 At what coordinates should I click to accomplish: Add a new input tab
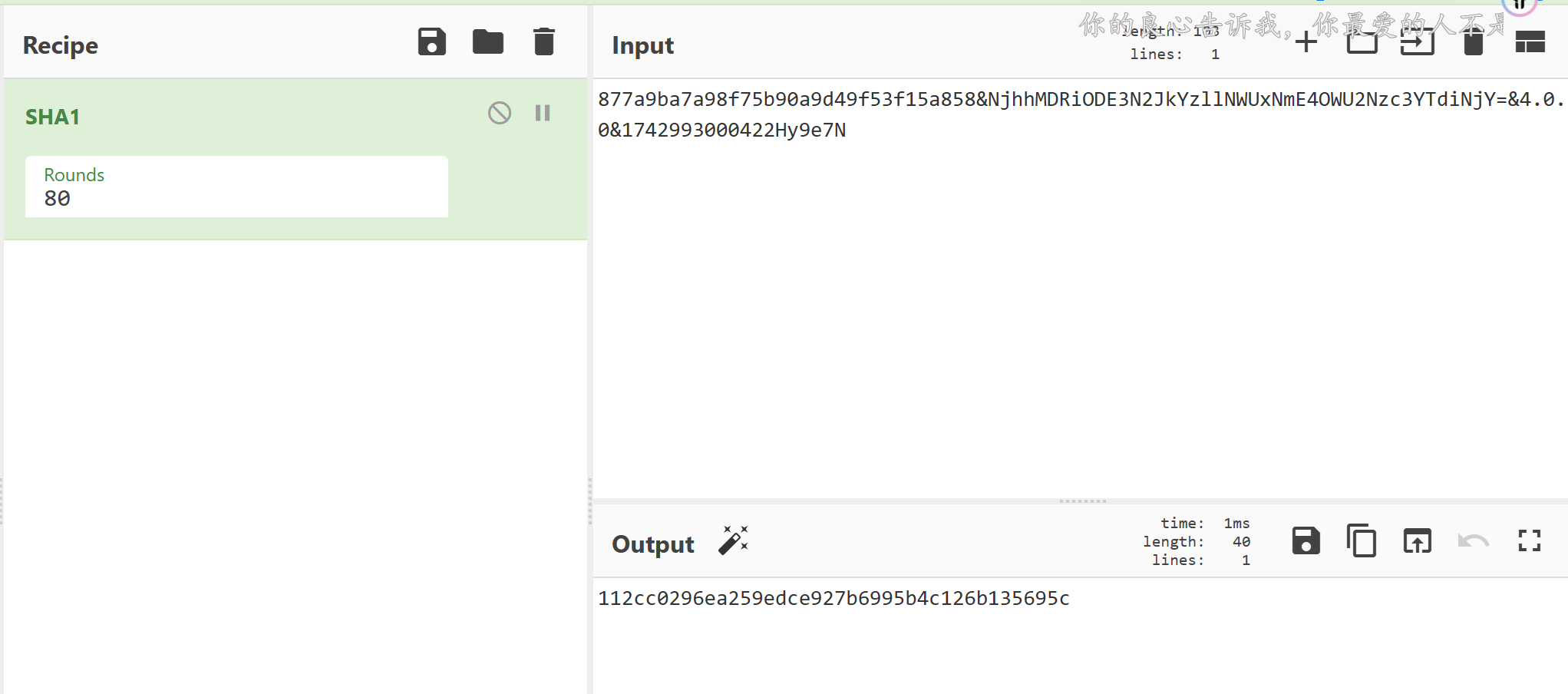point(1306,42)
